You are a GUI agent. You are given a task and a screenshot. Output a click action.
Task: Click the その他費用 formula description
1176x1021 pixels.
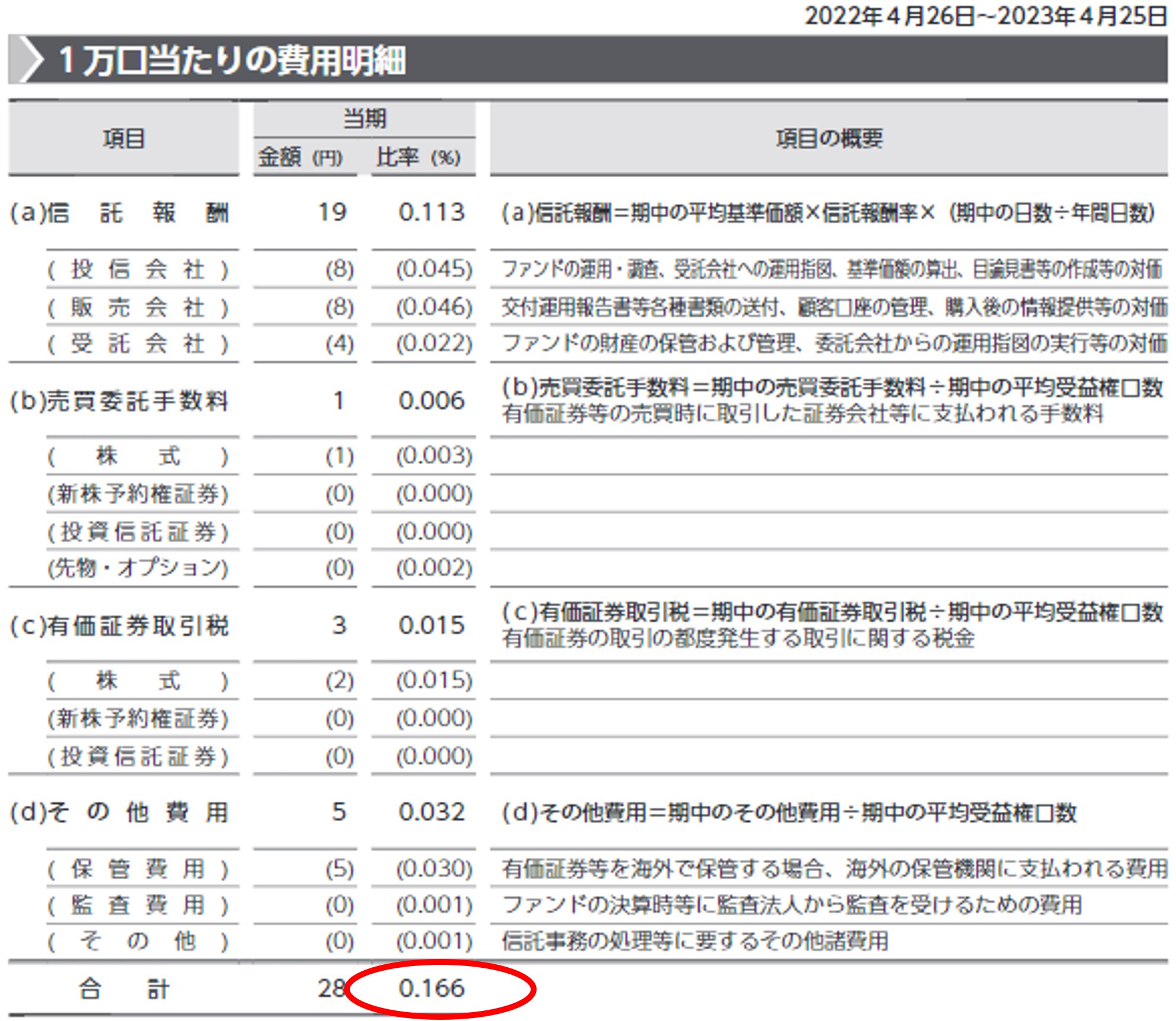[x=789, y=813]
